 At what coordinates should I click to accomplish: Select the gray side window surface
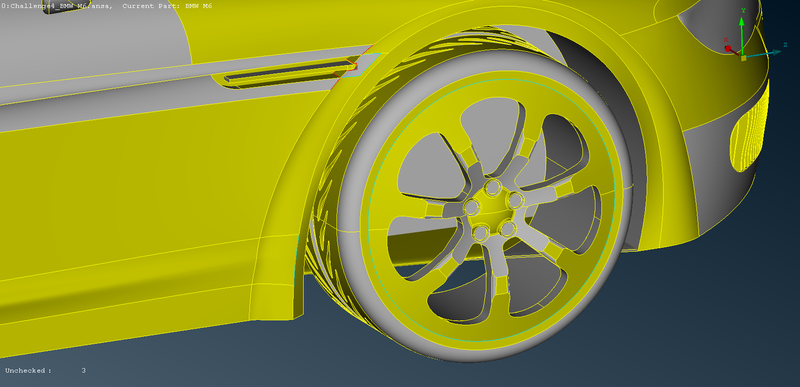(x=92, y=41)
